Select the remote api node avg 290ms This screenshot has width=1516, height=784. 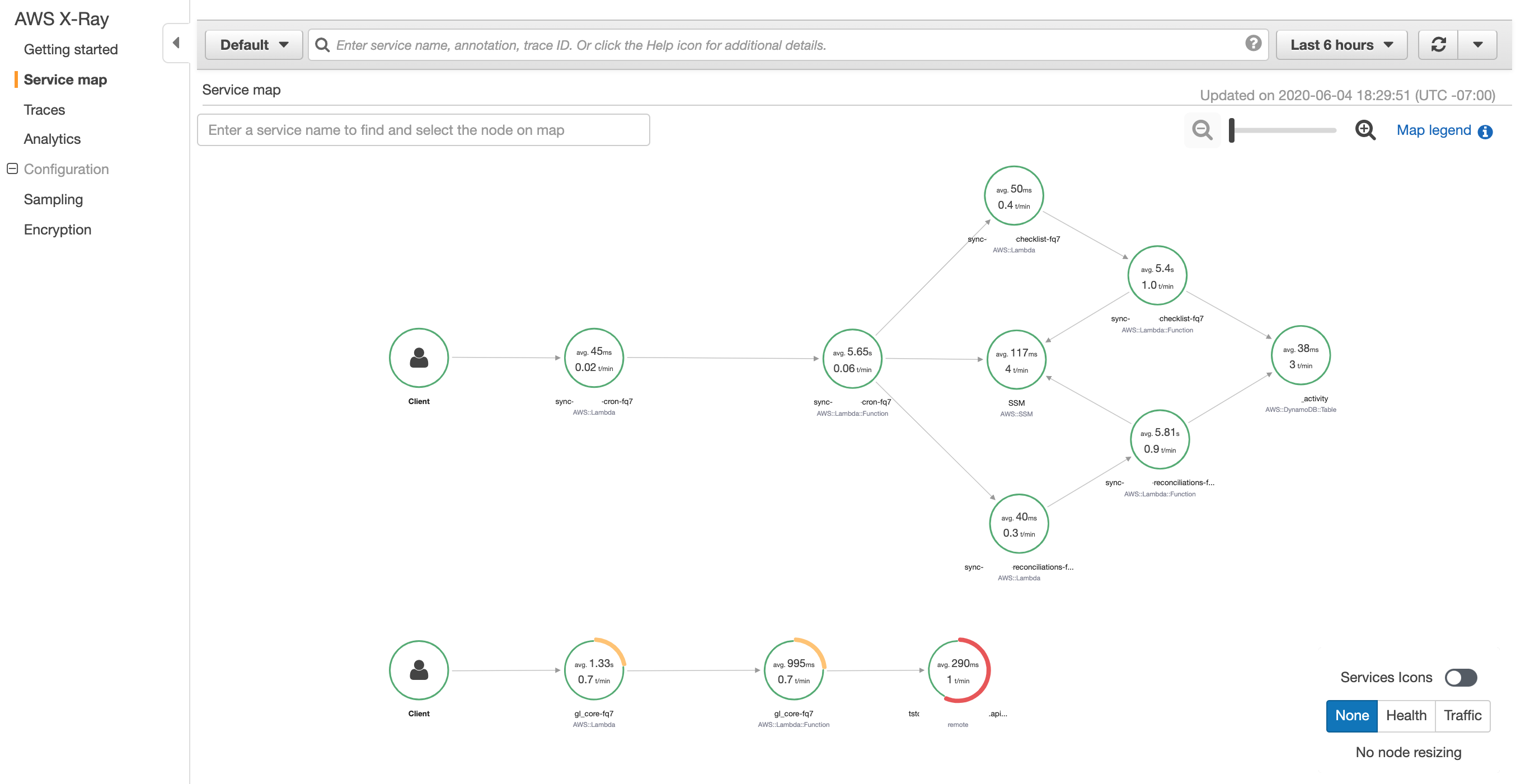(x=958, y=670)
